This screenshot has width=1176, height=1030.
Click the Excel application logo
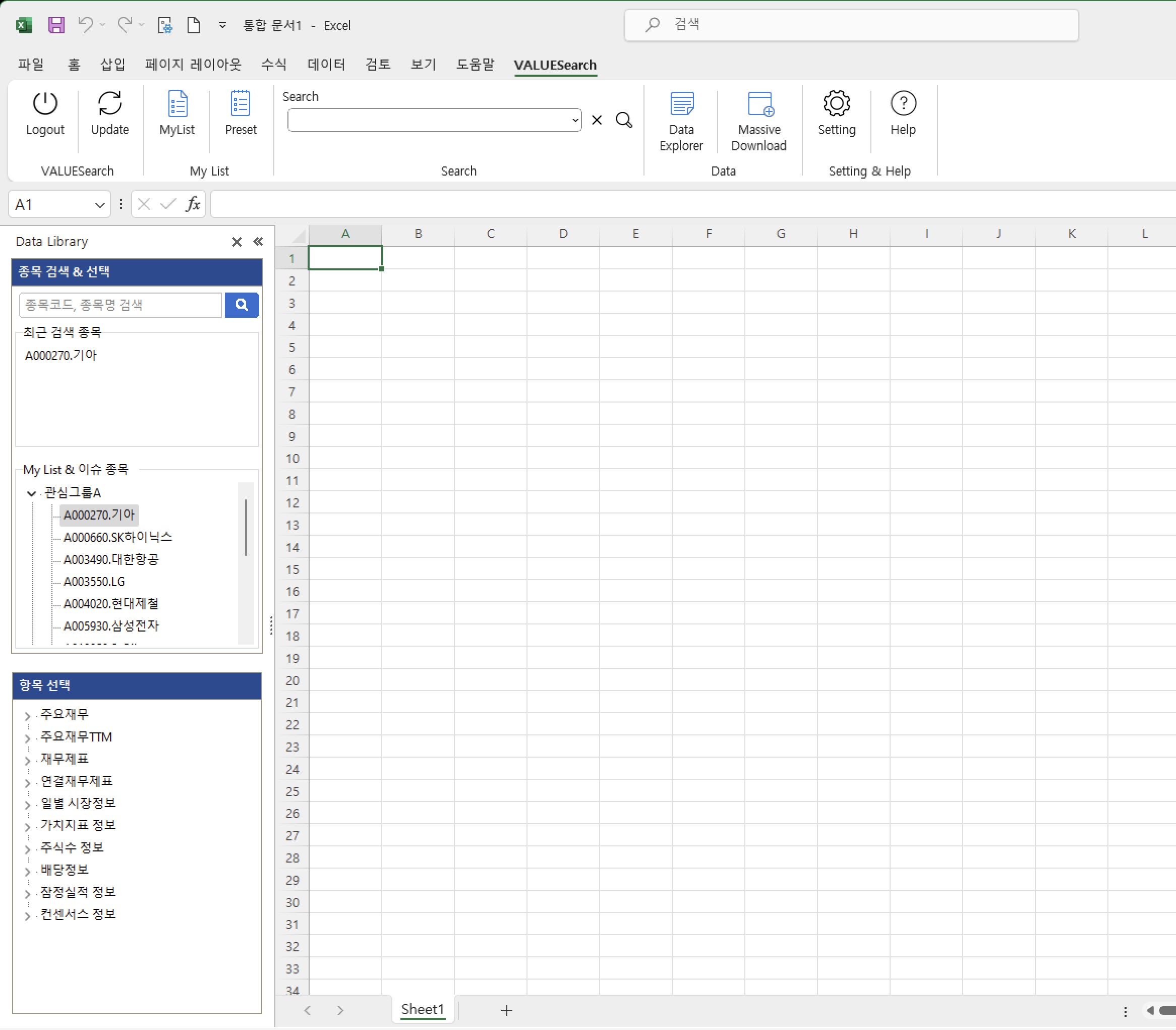coord(24,25)
